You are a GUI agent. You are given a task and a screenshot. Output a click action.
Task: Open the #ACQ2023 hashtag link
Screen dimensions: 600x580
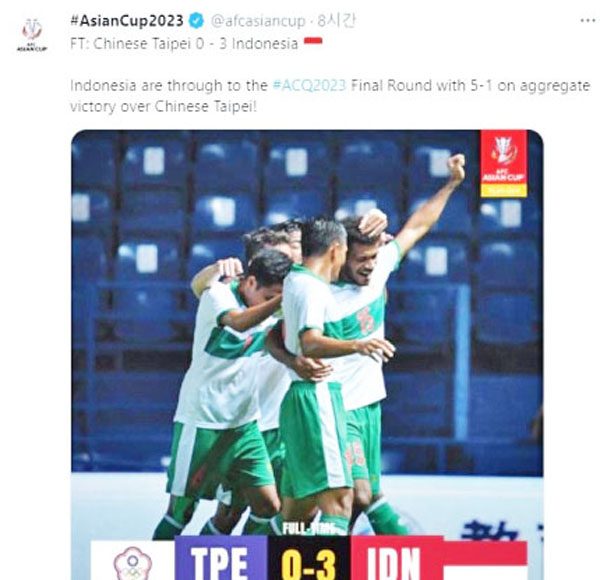click(309, 85)
